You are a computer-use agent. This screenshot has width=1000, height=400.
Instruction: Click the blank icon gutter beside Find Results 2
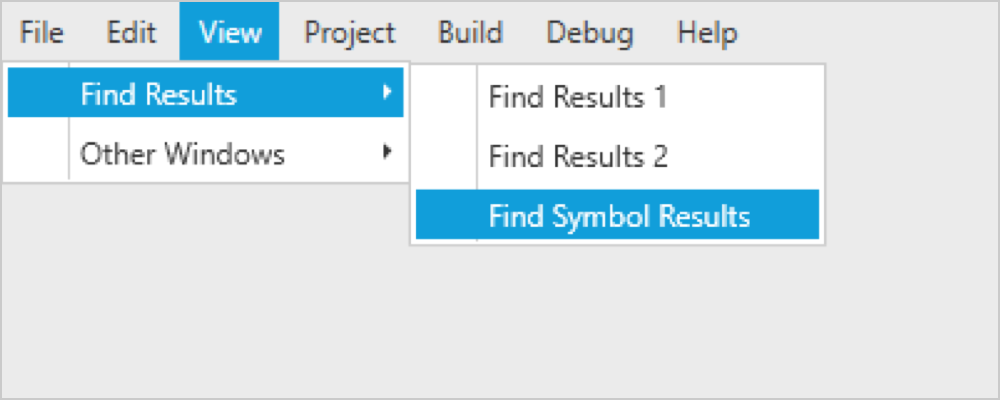click(447, 157)
